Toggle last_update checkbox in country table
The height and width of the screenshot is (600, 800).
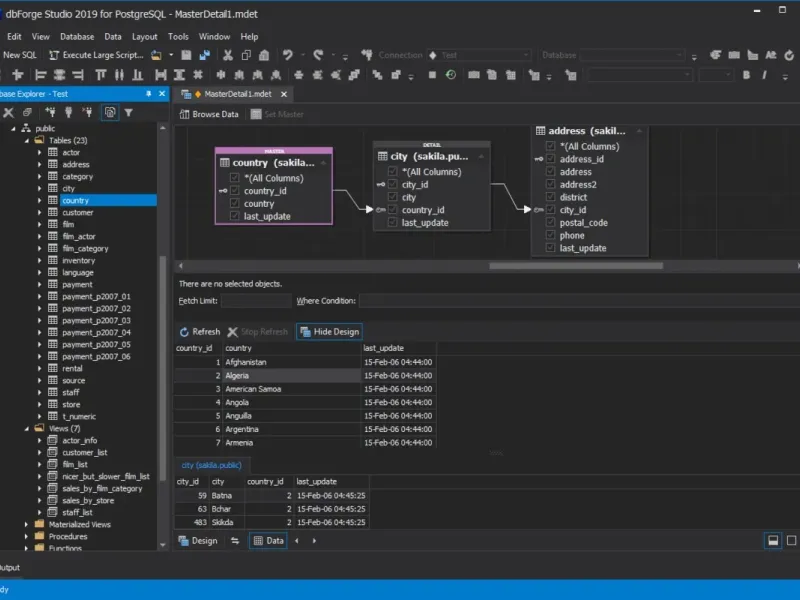pos(234,216)
